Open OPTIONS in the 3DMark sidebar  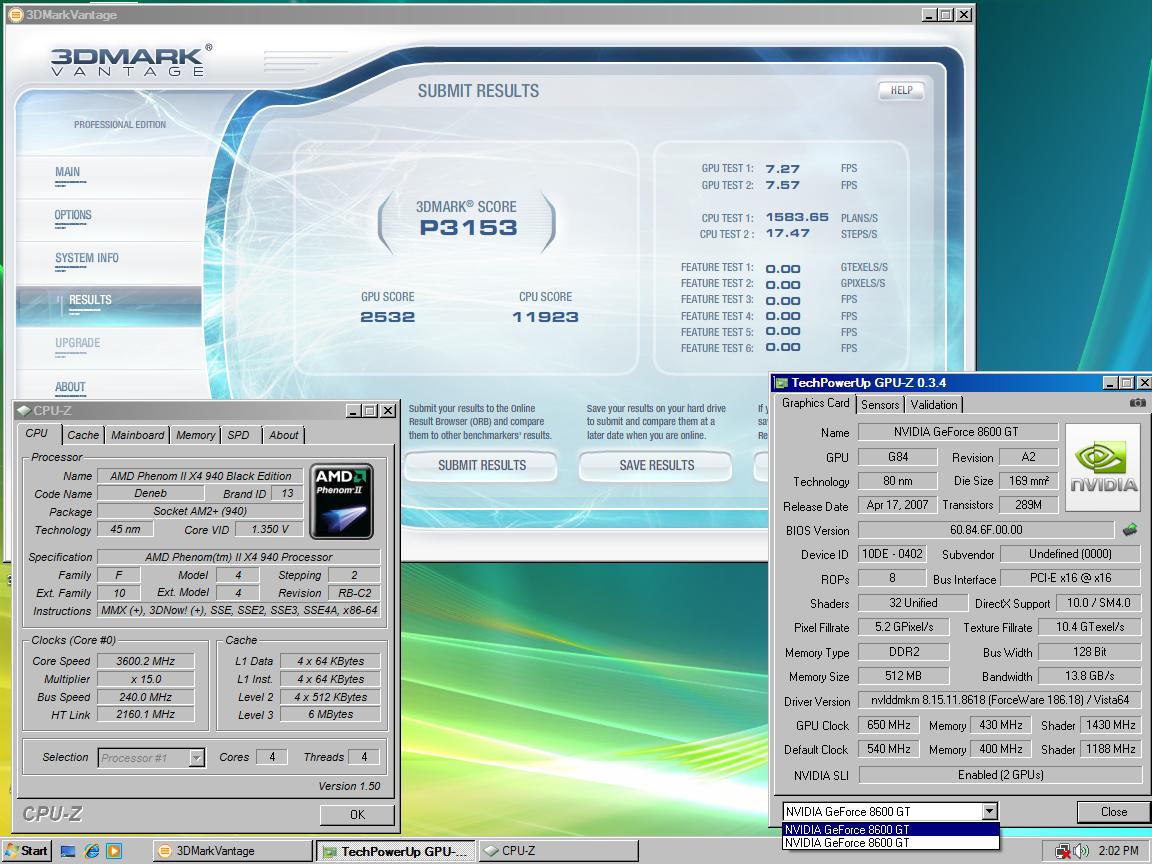coord(73,215)
